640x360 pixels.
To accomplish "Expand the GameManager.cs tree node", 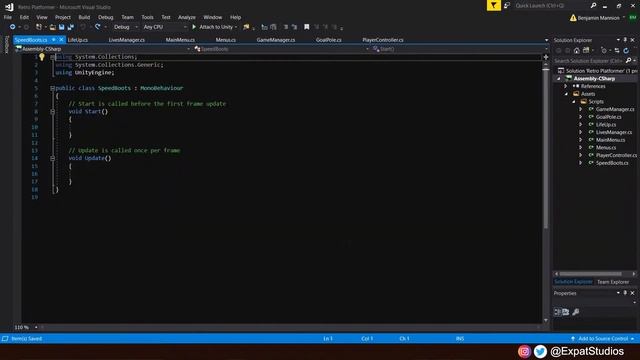I will click(x=581, y=109).
